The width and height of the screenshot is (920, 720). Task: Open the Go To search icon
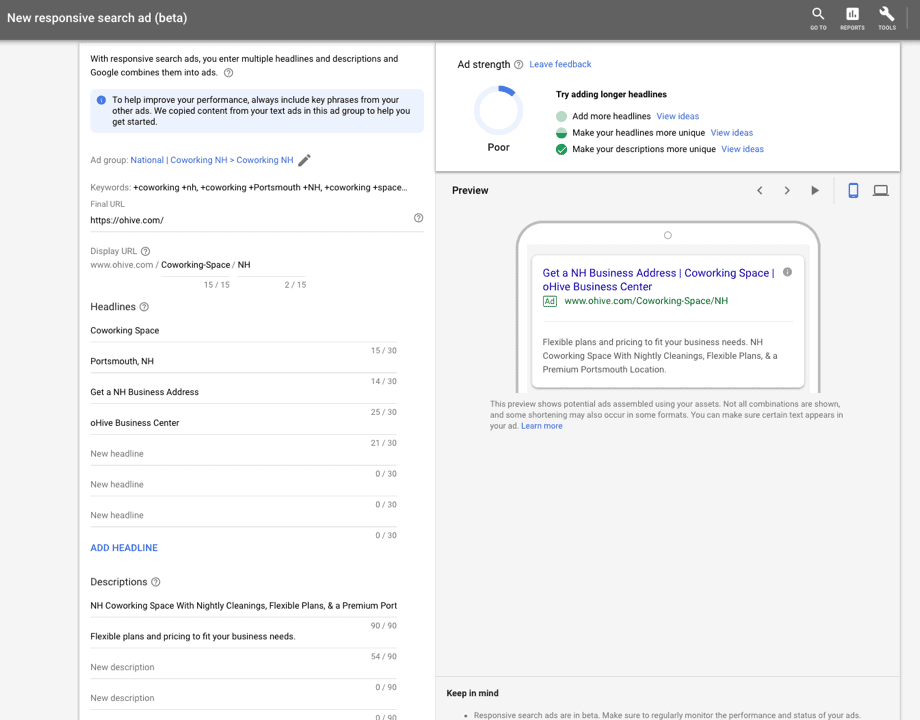pos(818,18)
